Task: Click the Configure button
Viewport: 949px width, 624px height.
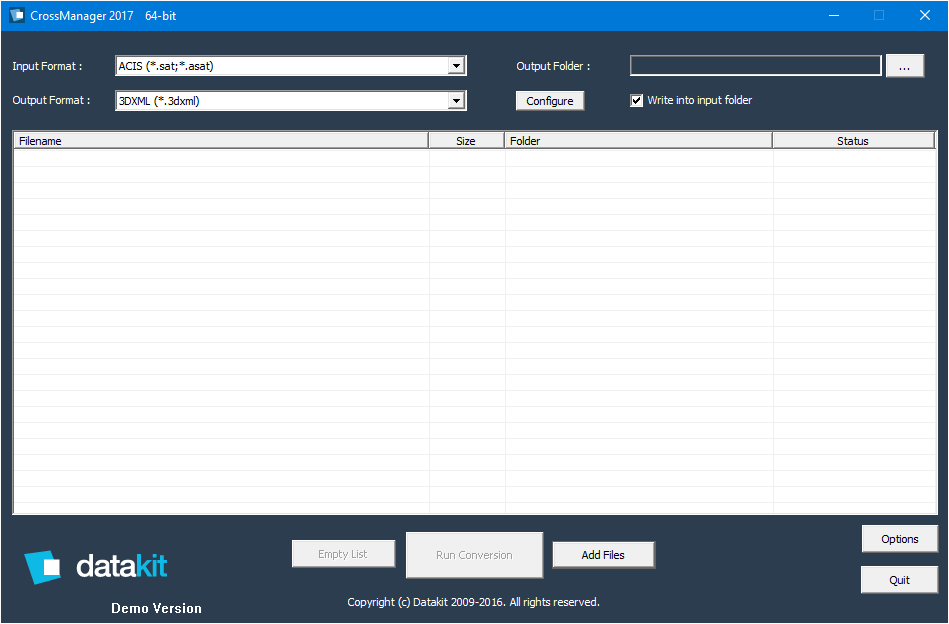Action: click(x=550, y=101)
